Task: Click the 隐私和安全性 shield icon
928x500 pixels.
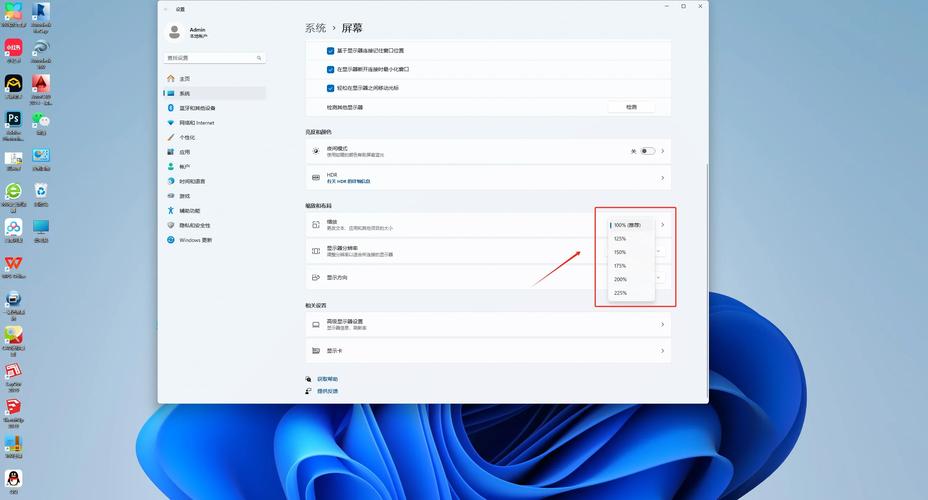Action: 171,226
